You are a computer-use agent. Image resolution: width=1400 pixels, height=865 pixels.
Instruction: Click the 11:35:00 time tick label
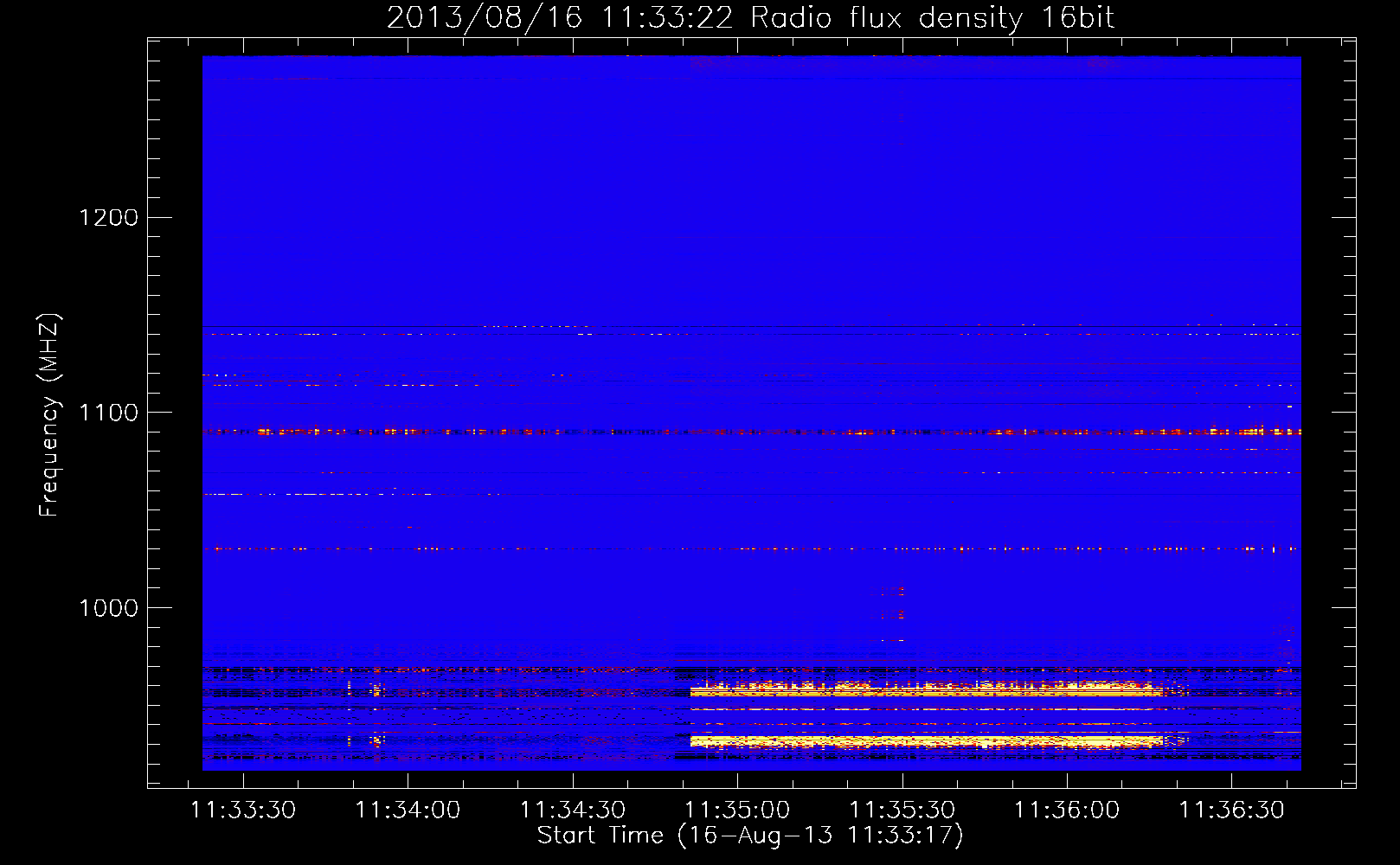737,811
